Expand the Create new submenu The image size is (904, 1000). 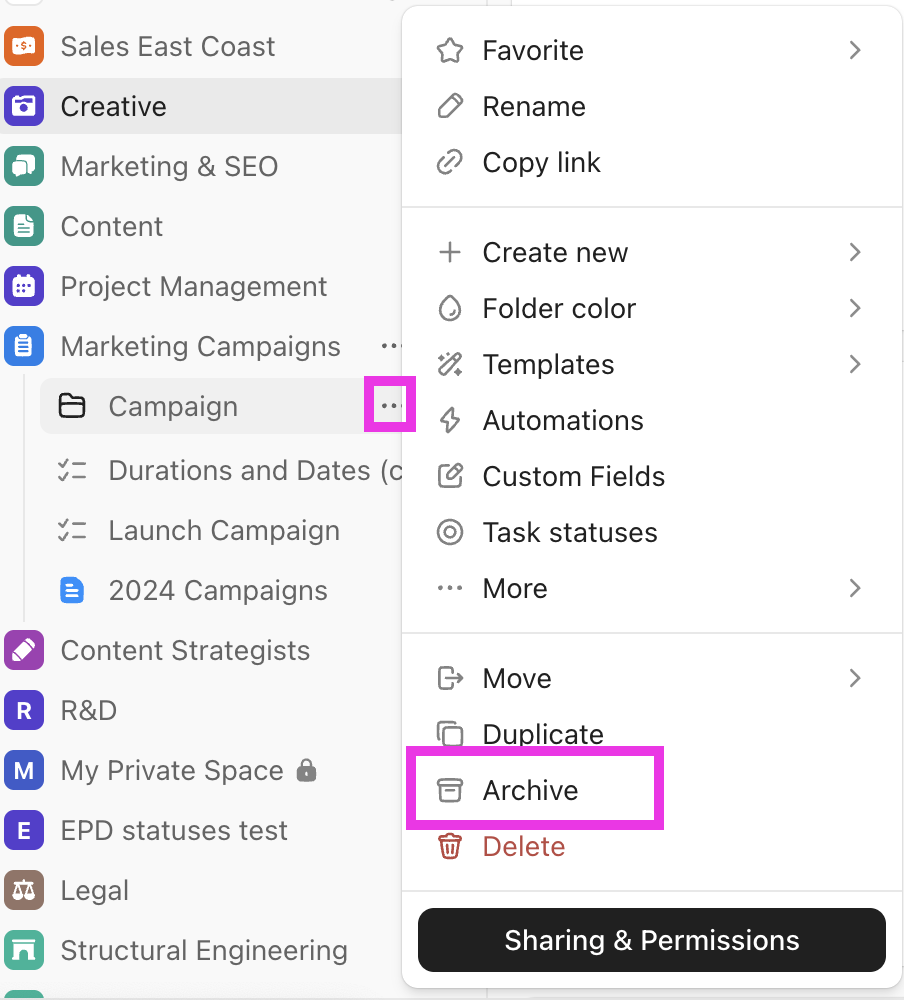point(854,253)
